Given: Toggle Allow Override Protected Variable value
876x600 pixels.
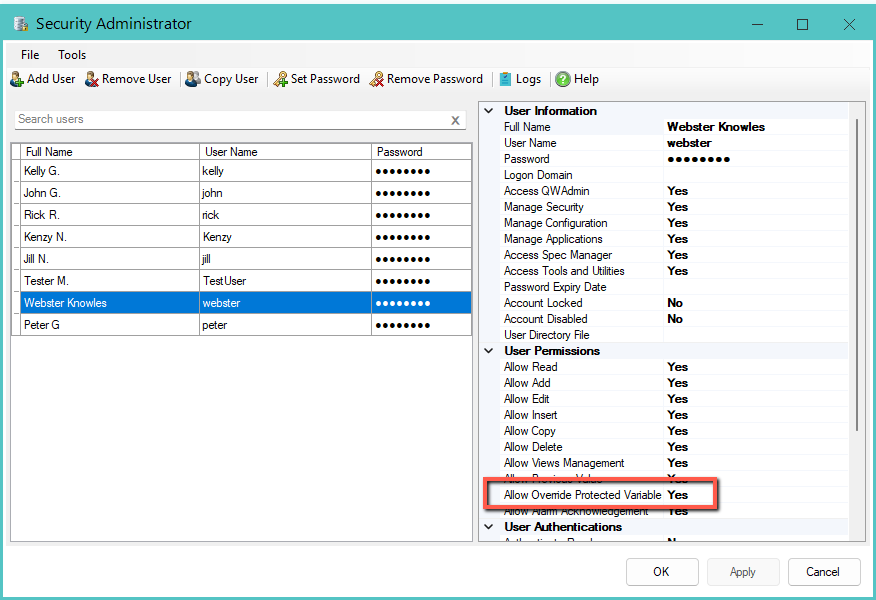Looking at the screenshot, I should point(677,495).
